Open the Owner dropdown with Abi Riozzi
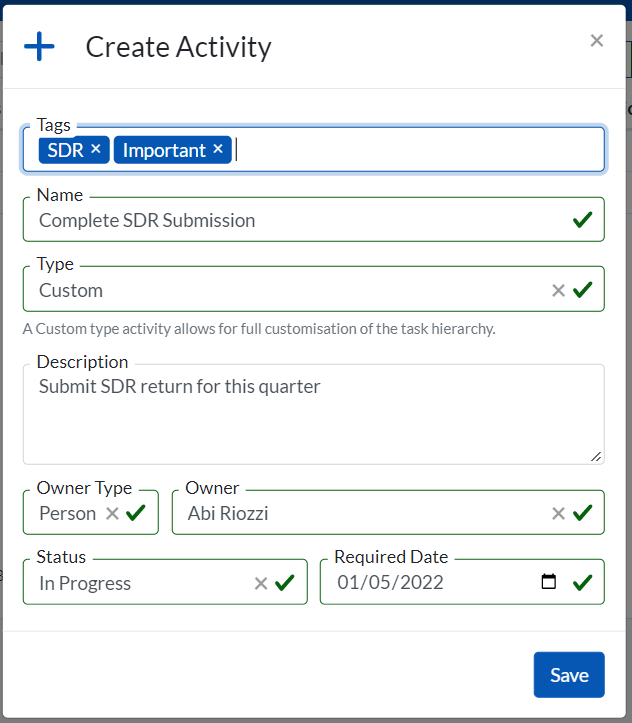The image size is (632, 723). [360, 513]
